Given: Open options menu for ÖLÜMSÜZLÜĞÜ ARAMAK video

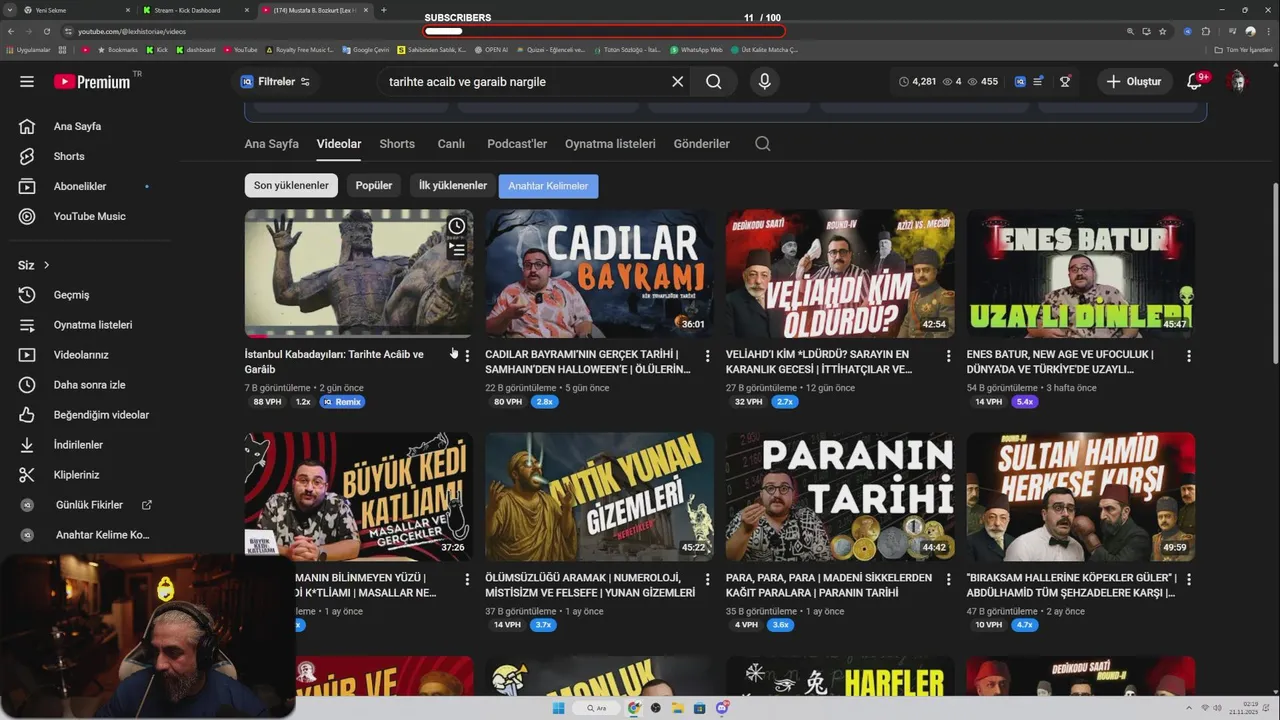Looking at the screenshot, I should coord(708,580).
